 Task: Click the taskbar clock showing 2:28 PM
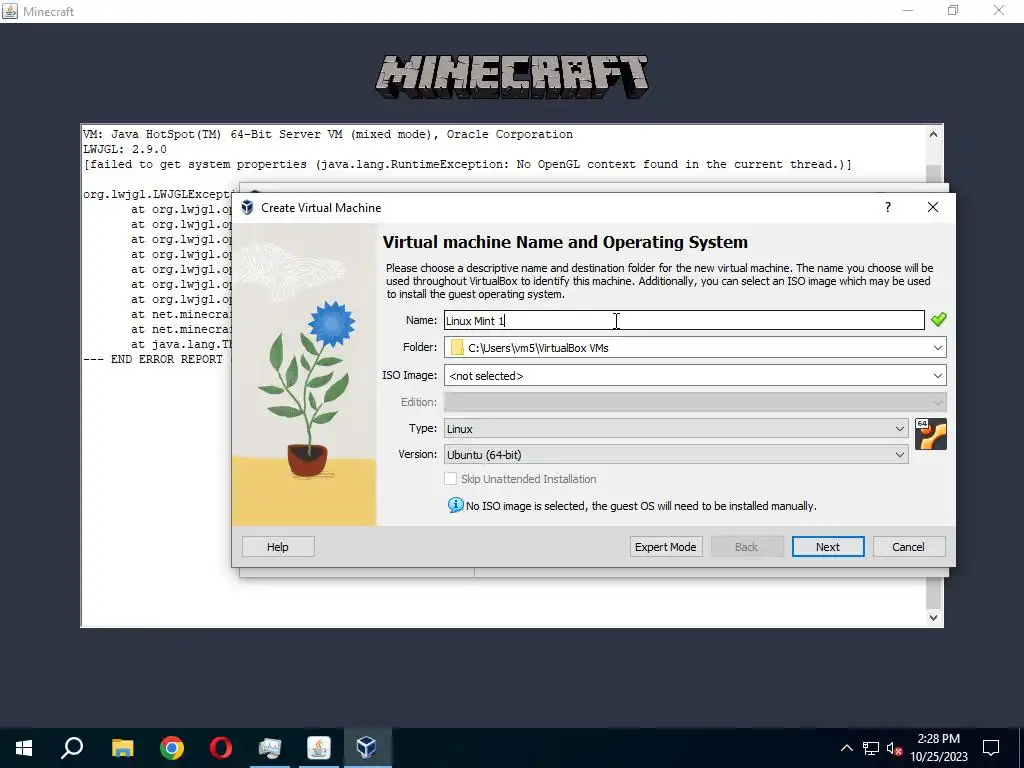[938, 748]
